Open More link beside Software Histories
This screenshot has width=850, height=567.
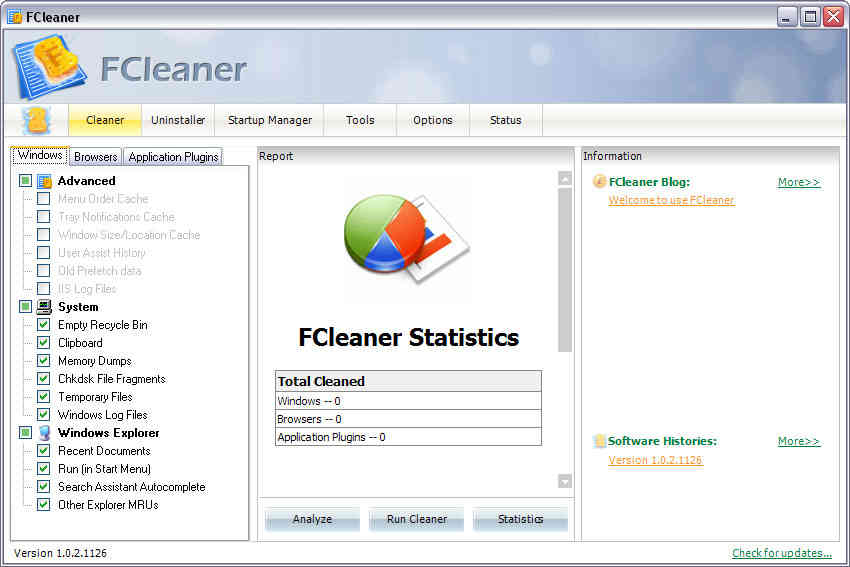point(799,441)
